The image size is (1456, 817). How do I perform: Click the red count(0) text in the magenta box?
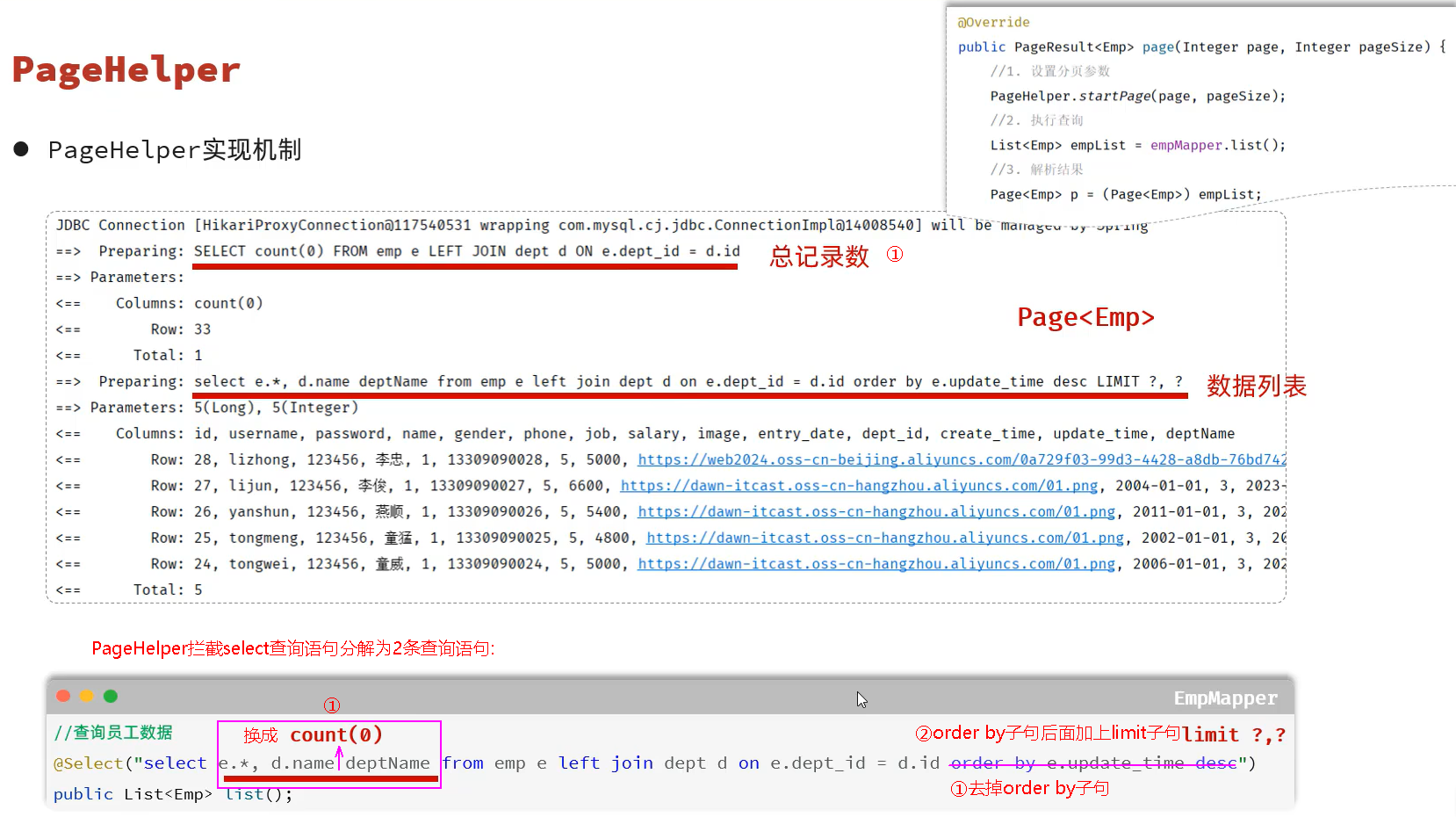(336, 734)
